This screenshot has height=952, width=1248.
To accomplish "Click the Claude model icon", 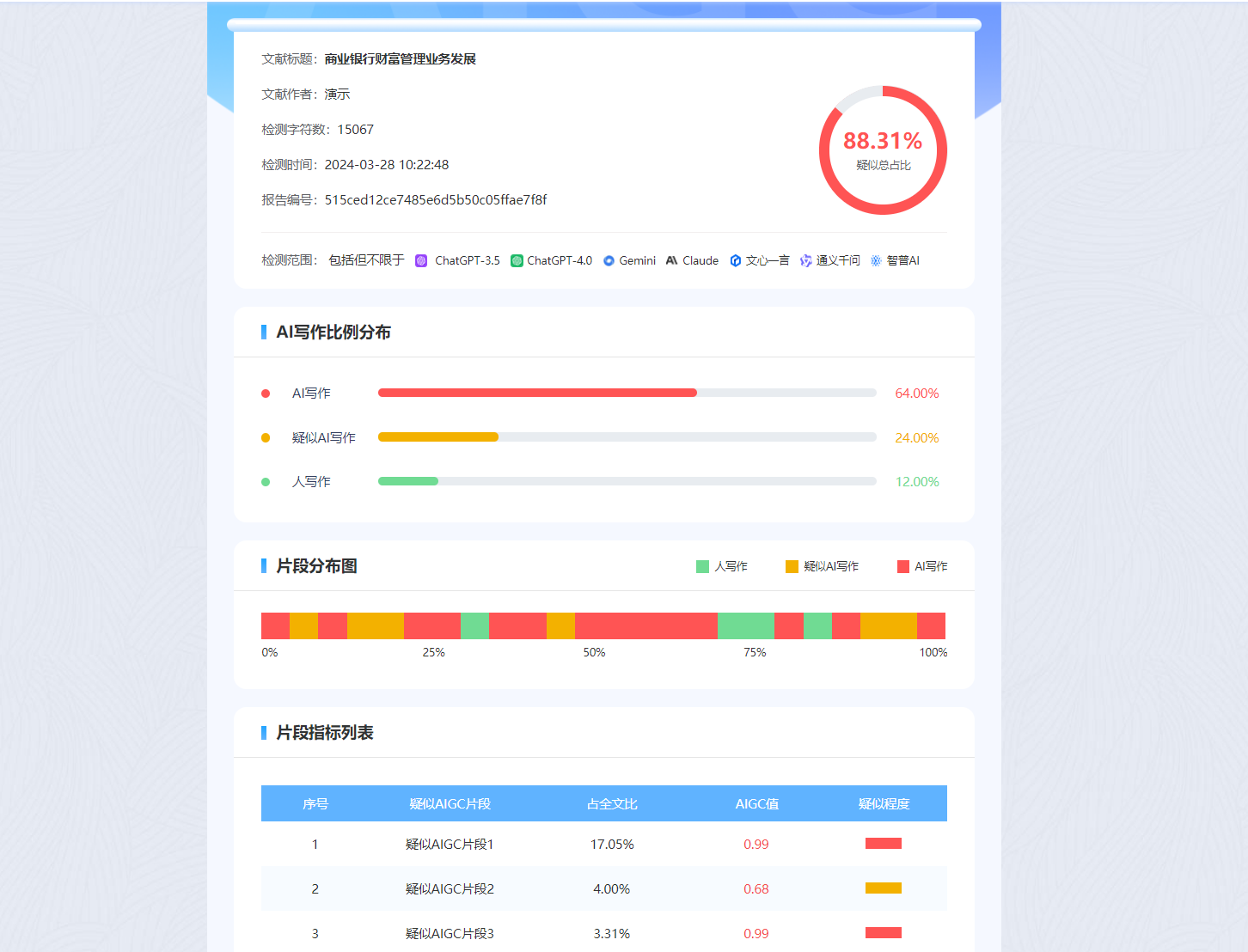I will 671,260.
